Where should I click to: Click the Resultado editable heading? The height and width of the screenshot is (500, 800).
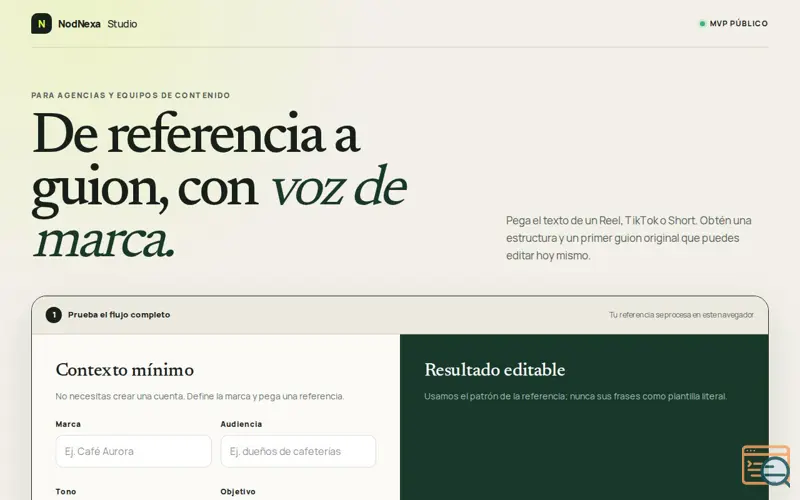(x=494, y=370)
